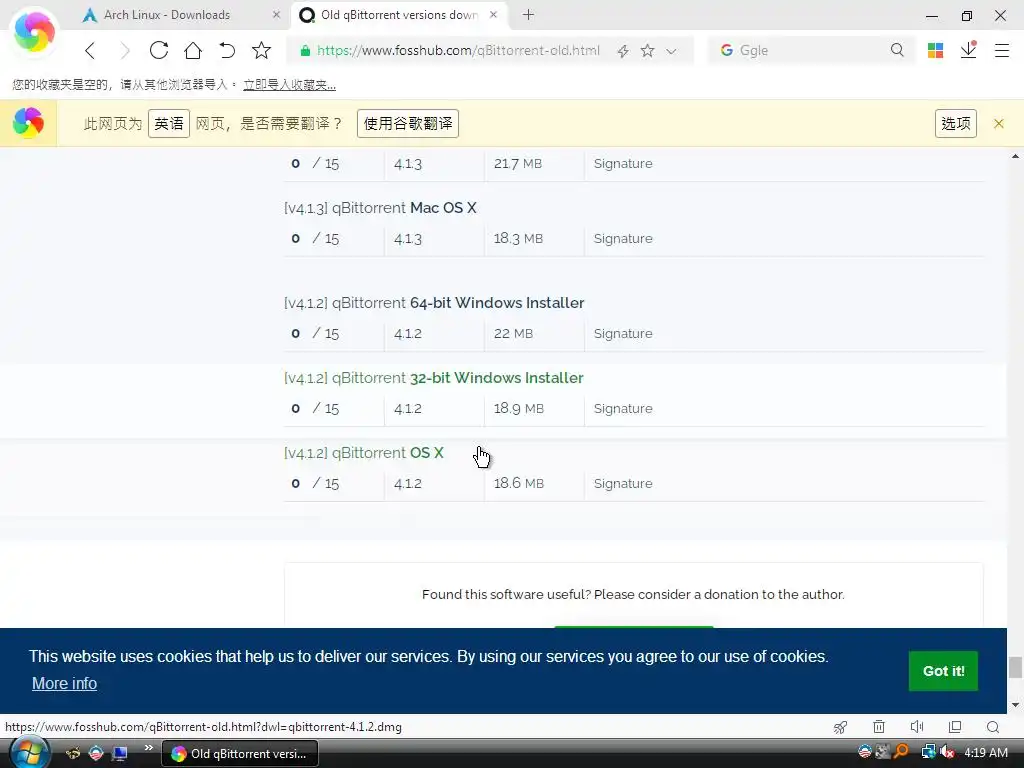Download v4.1.2 qBittorrent OS X
This screenshot has height=768, width=1024.
(x=364, y=453)
